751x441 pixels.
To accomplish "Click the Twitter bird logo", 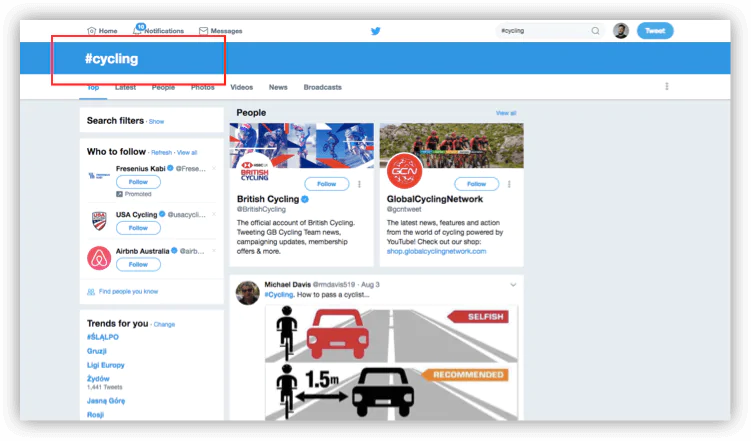I will pyautogui.click(x=376, y=31).
